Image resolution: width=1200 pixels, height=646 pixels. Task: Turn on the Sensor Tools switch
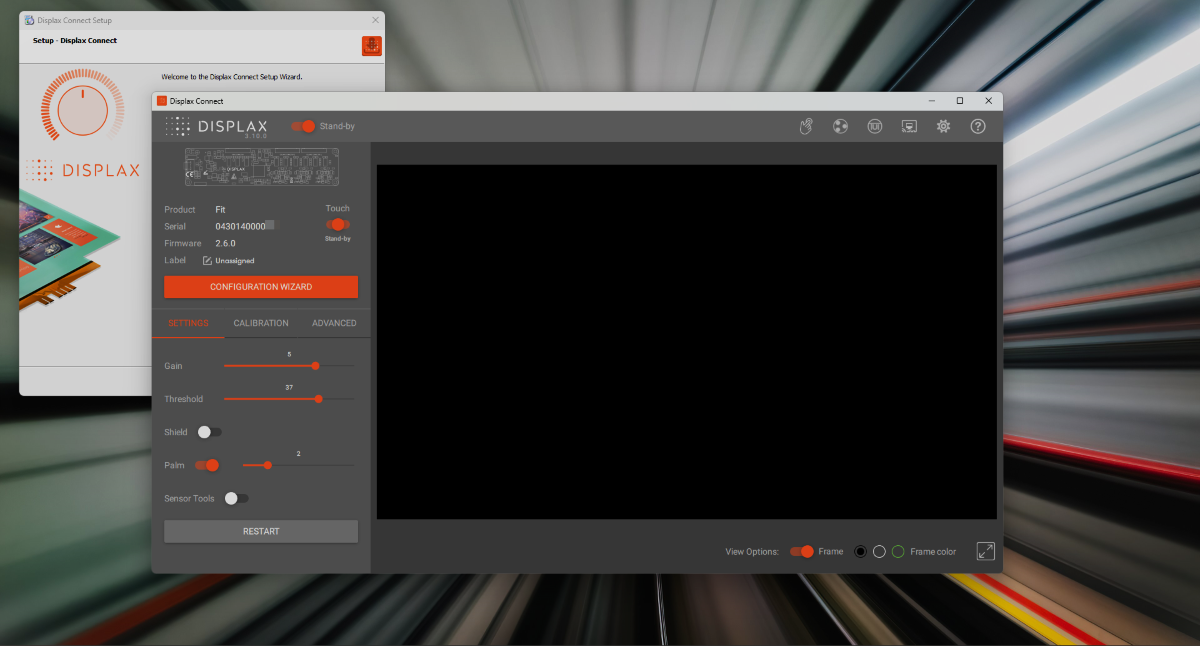(236, 498)
